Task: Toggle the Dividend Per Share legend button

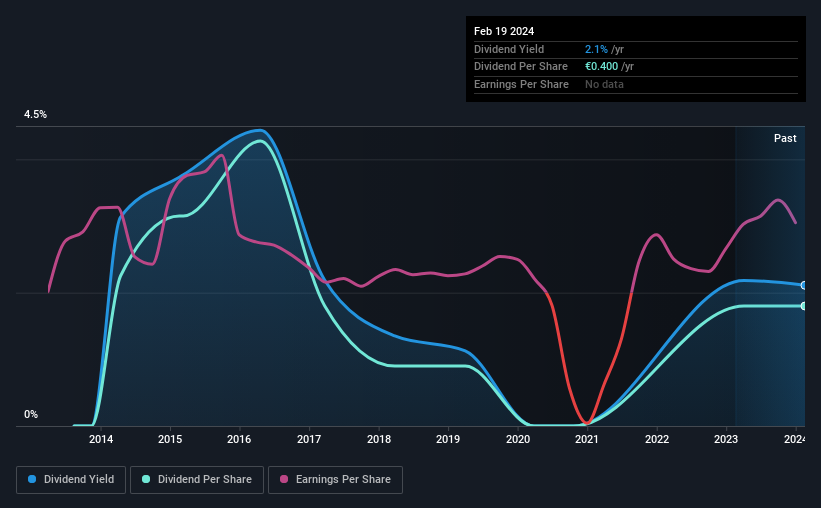Action: [x=197, y=480]
